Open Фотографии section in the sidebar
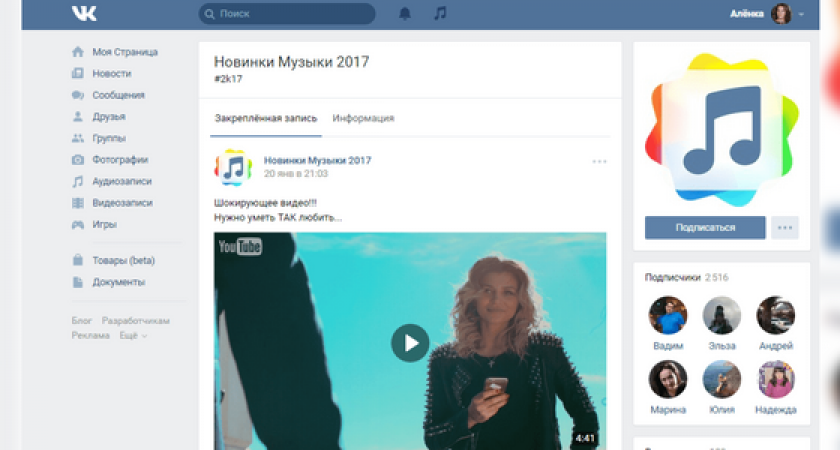This screenshot has height=450, width=840. [120, 160]
